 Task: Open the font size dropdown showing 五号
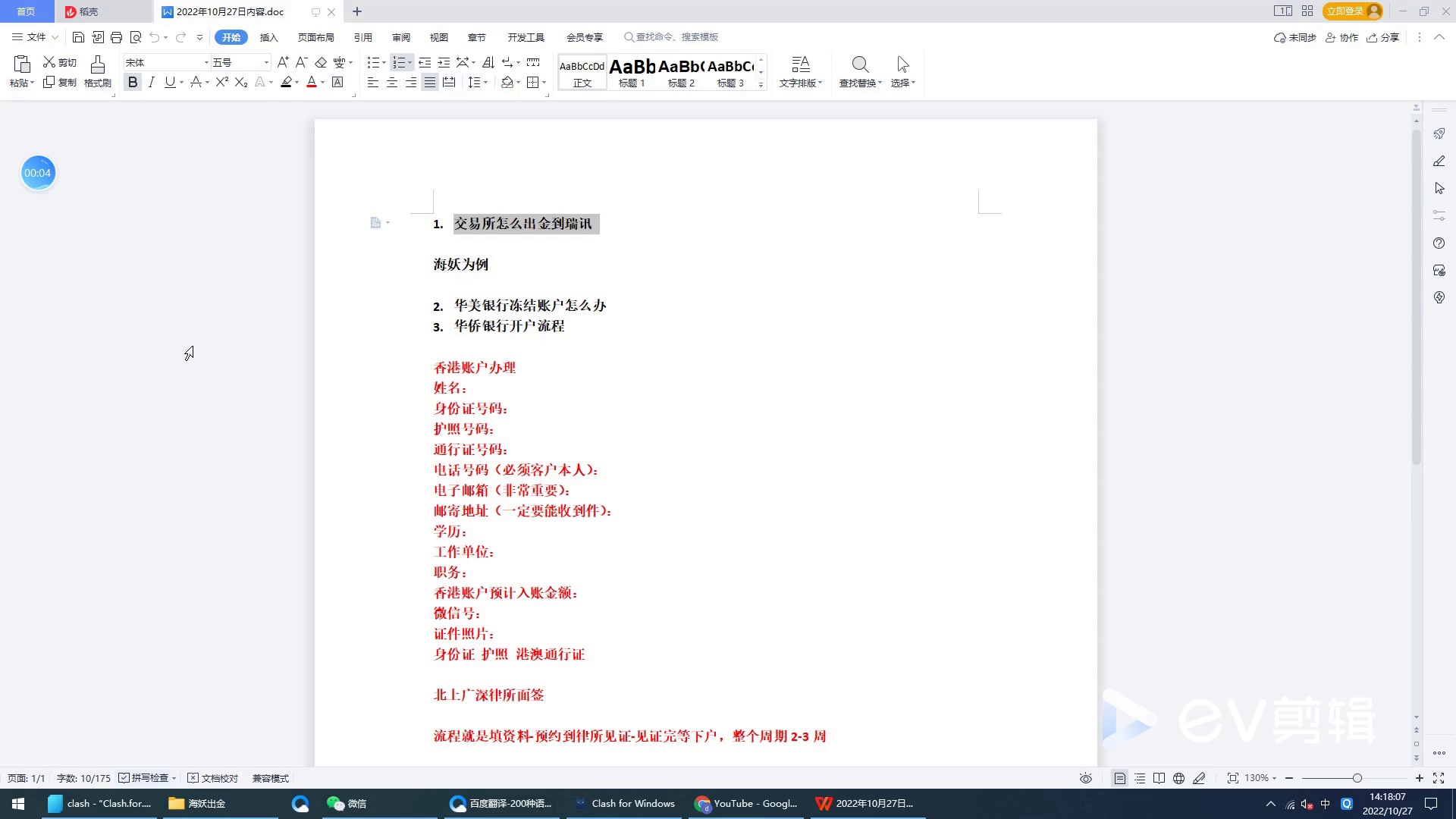(x=266, y=62)
